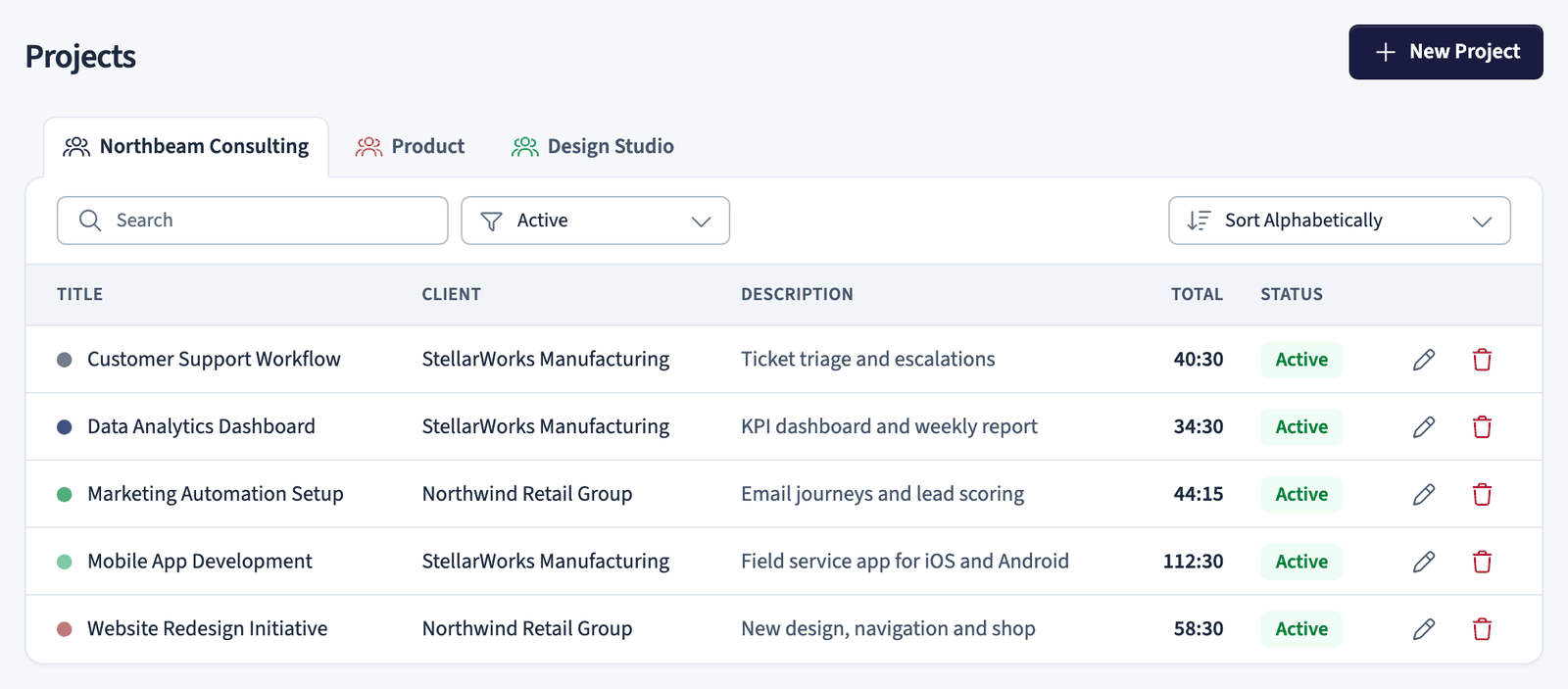The width and height of the screenshot is (1568, 689).
Task: Click the DESCRIPTION column header
Action: 797,294
